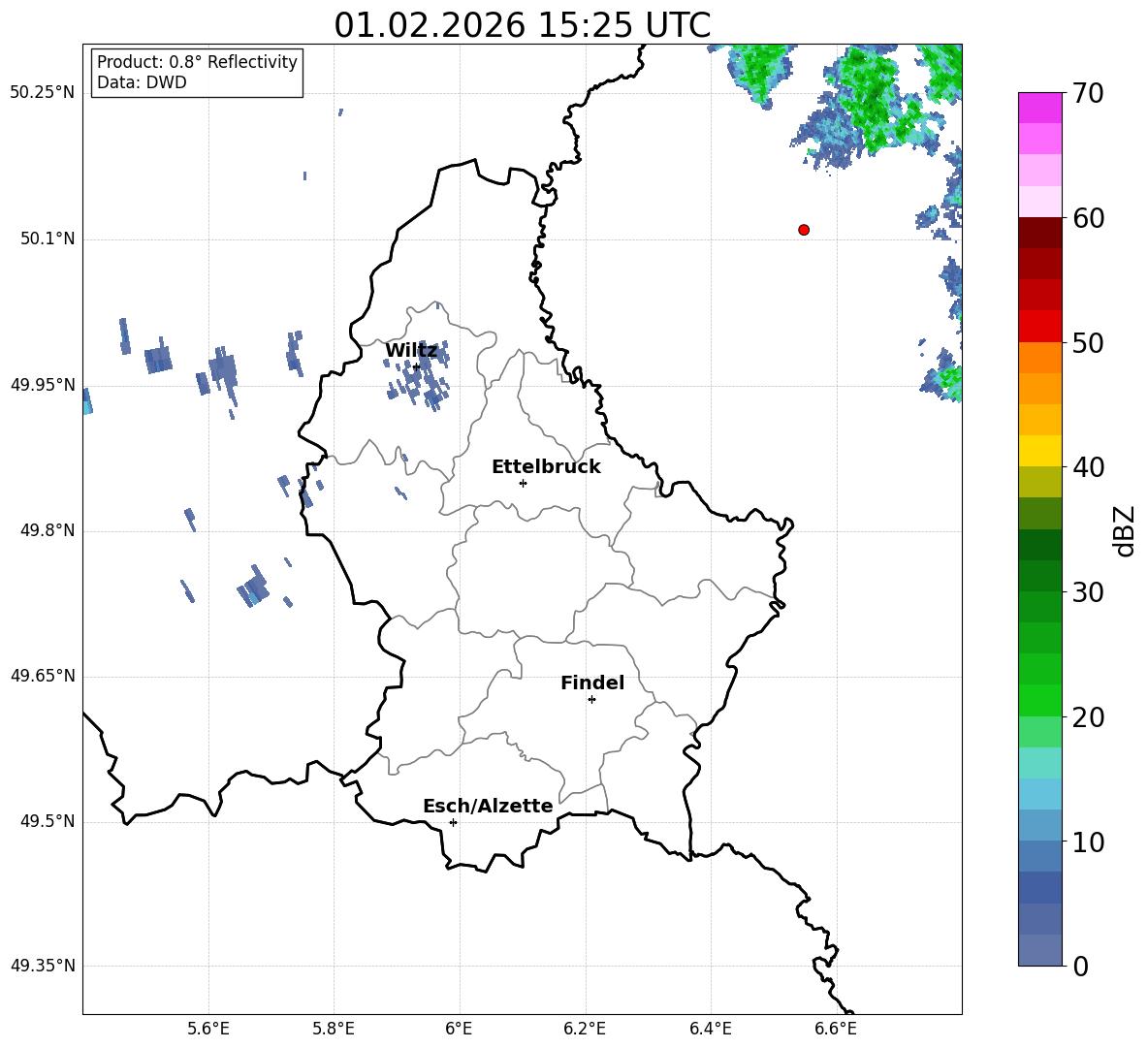Click the 5.8°E longitude label

click(334, 1029)
